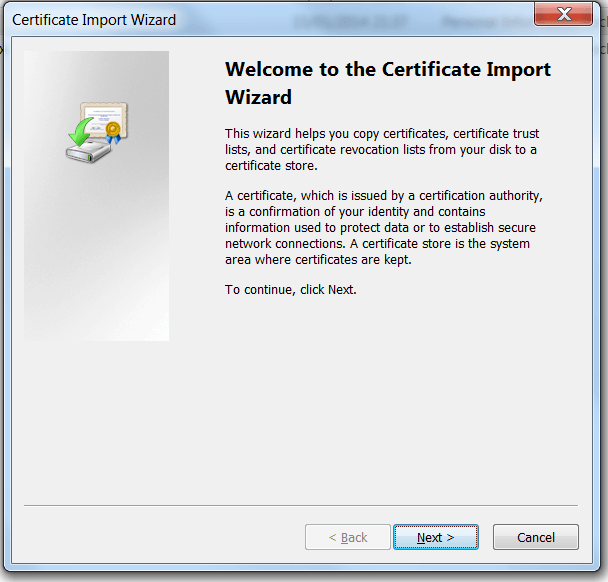This screenshot has height=582, width=608.
Task: Click the 'area where certificates are kept.' line
Action: tap(318, 260)
